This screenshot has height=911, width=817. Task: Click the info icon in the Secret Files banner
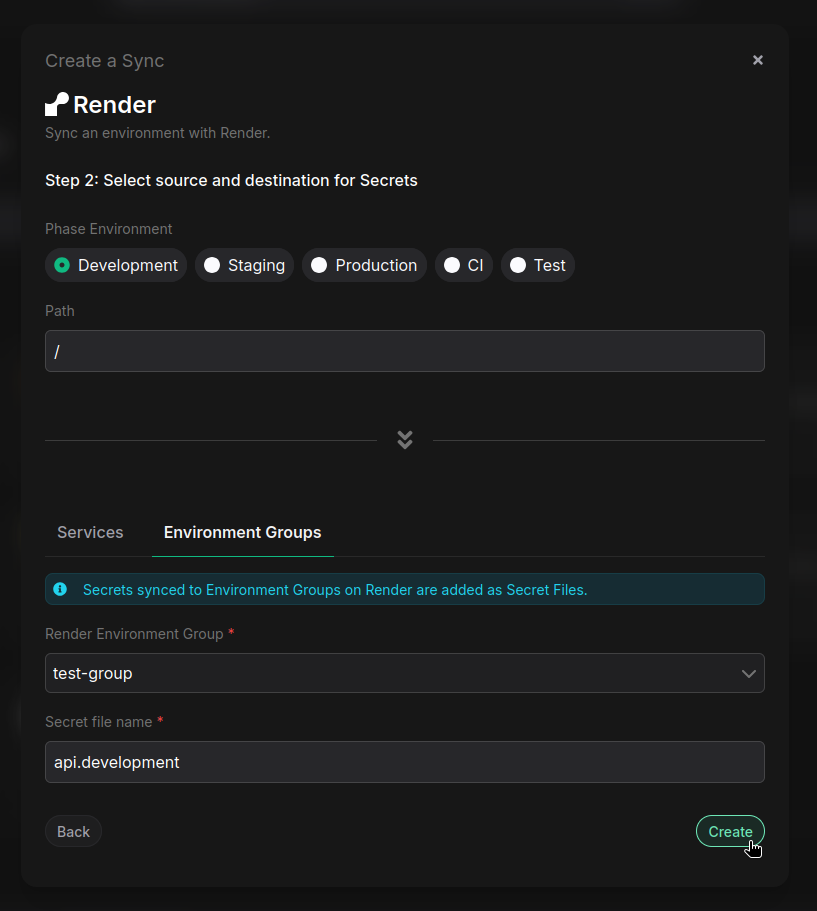(60, 589)
